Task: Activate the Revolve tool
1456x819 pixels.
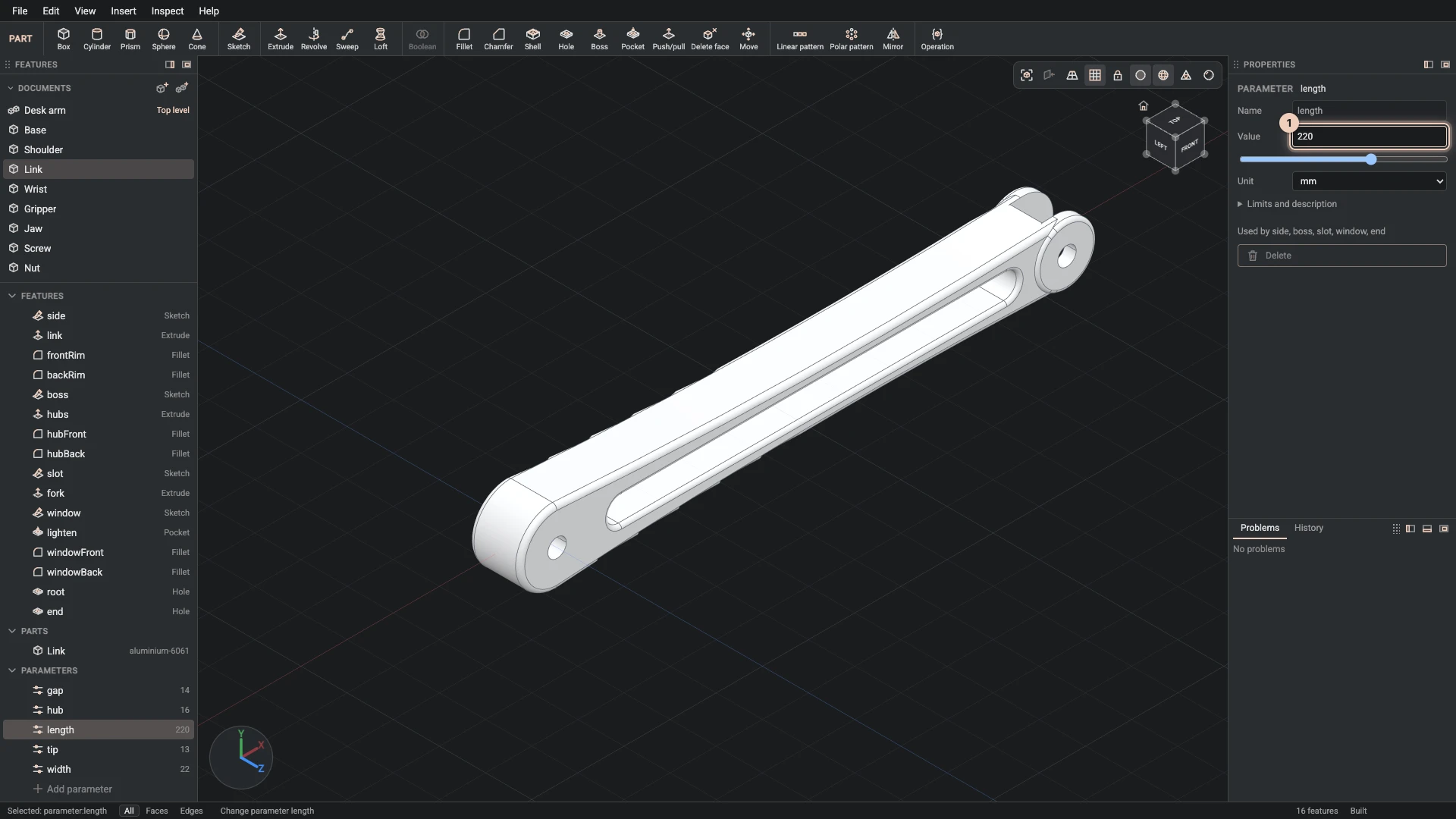Action: 314,39
